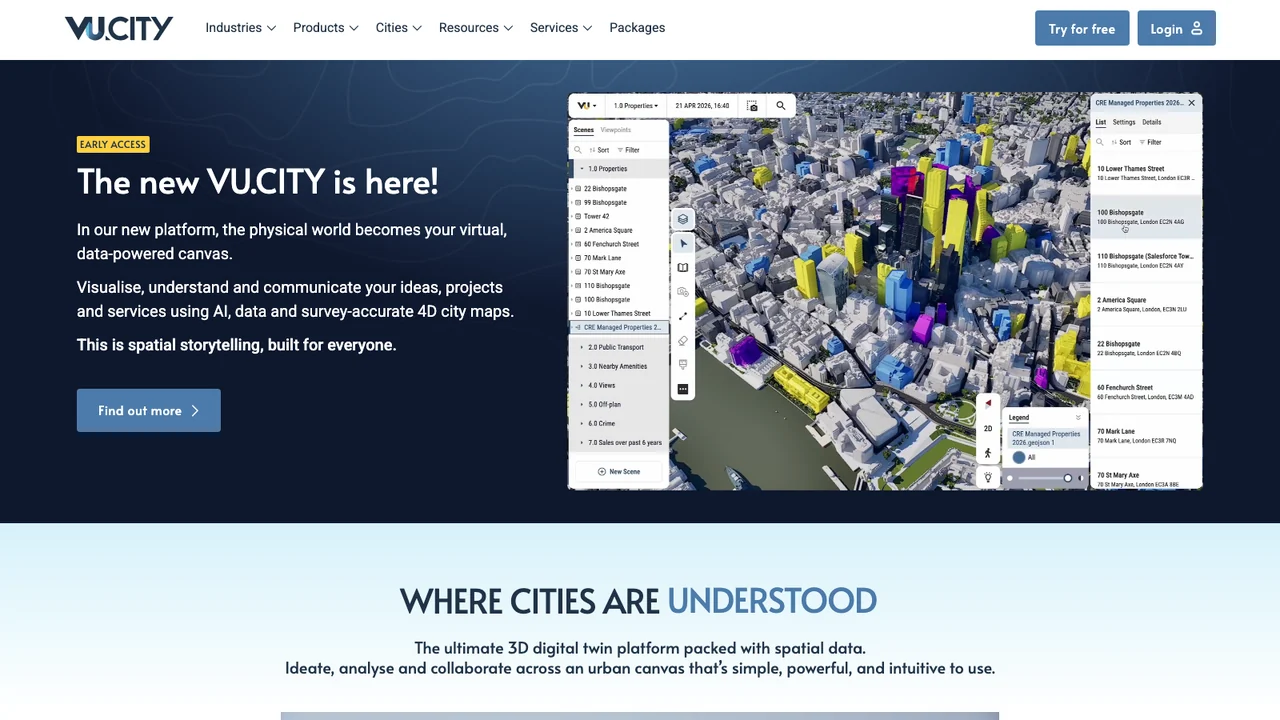
Task: Collapse the Legend panel chevron
Action: (x=1078, y=418)
